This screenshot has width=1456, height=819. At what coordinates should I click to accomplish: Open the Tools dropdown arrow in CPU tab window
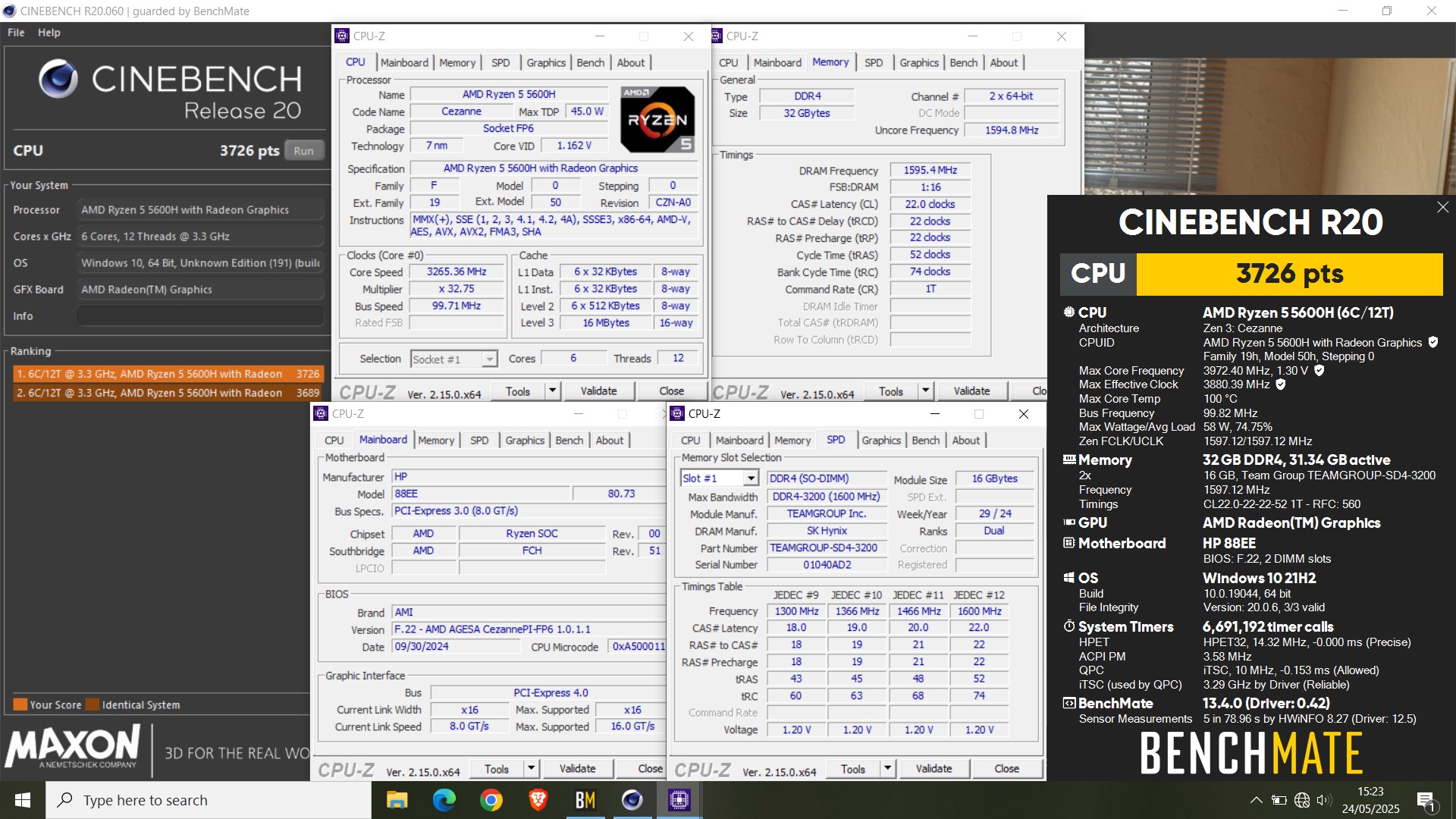point(552,391)
